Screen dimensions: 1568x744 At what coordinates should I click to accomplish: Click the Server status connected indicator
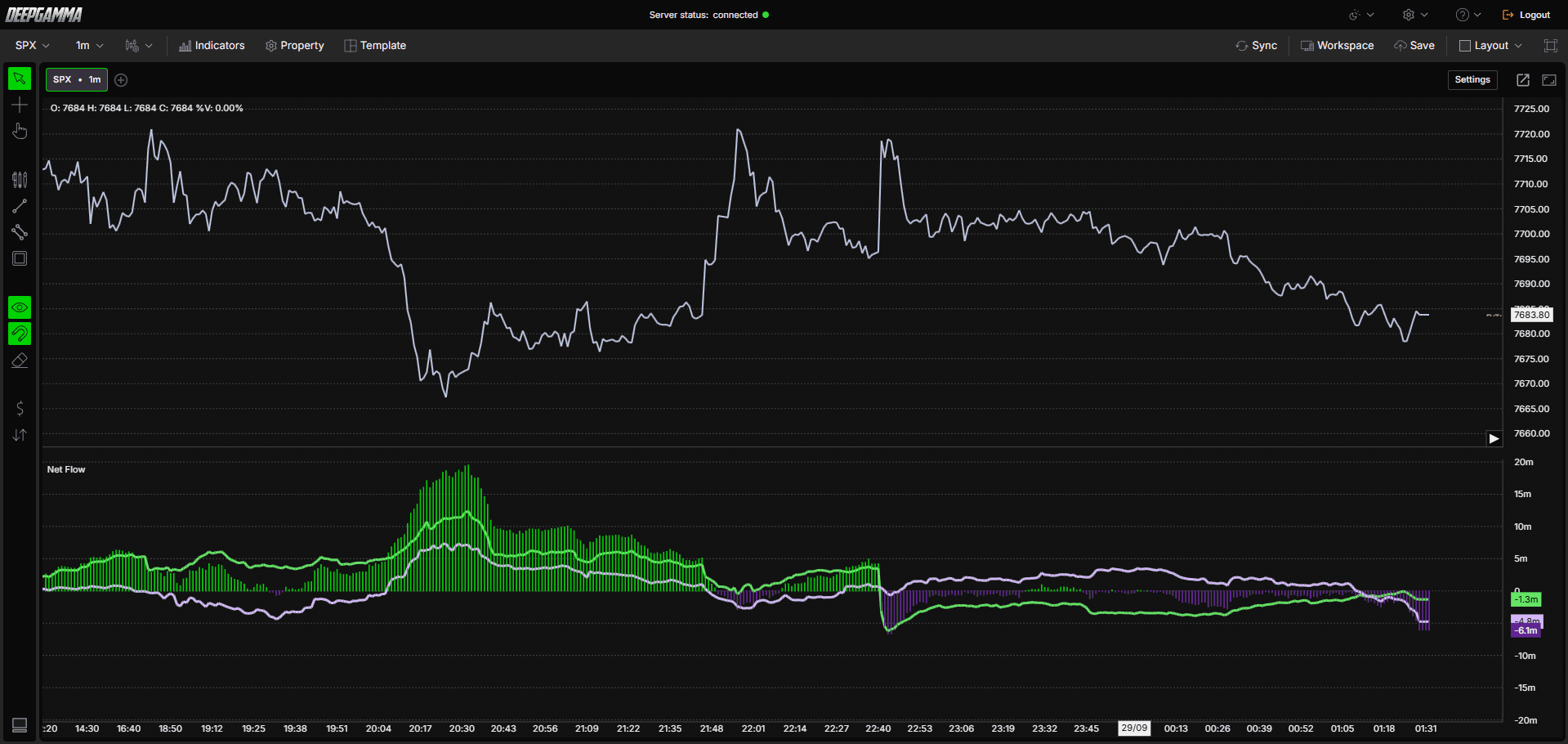pyautogui.click(x=709, y=15)
